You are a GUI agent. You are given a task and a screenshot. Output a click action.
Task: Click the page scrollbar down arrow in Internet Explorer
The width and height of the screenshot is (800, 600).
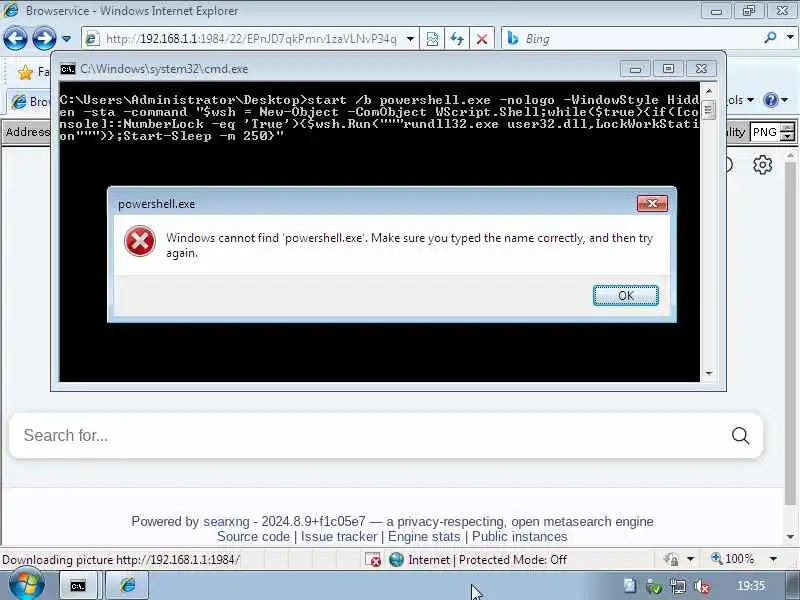coord(790,537)
